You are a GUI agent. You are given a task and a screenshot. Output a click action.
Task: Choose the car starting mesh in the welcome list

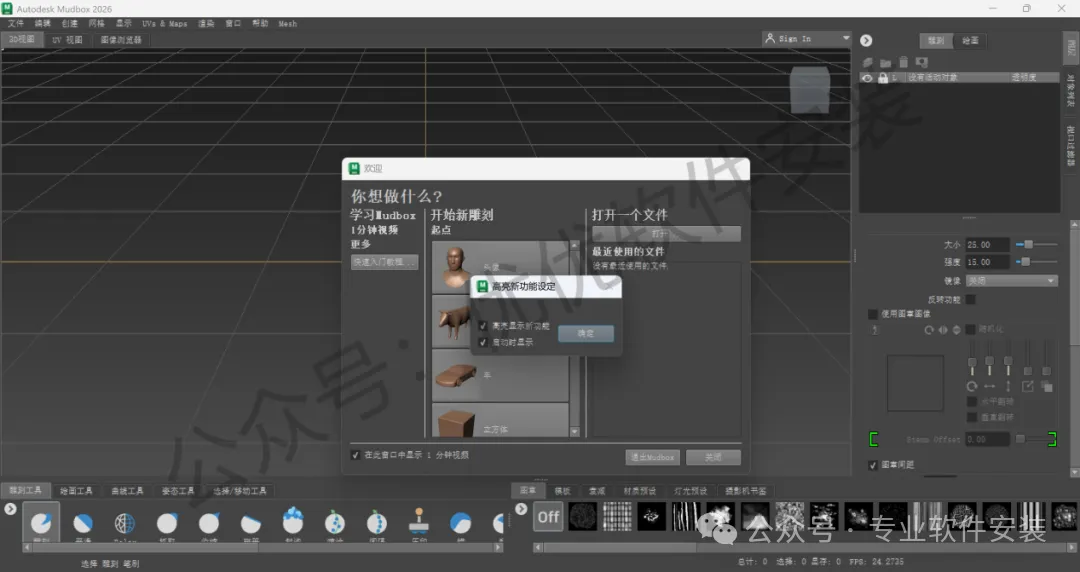[500, 376]
